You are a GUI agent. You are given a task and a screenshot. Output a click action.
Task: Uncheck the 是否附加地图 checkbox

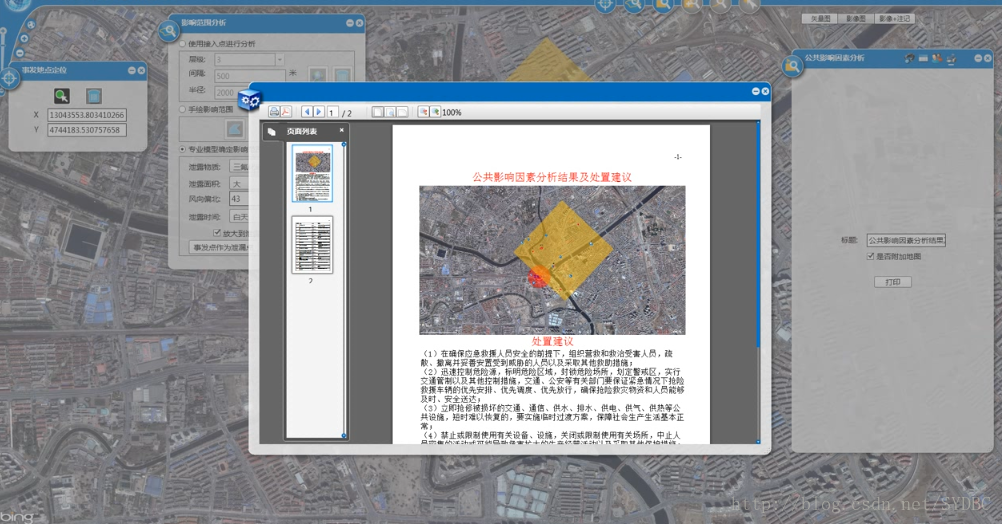click(x=871, y=257)
